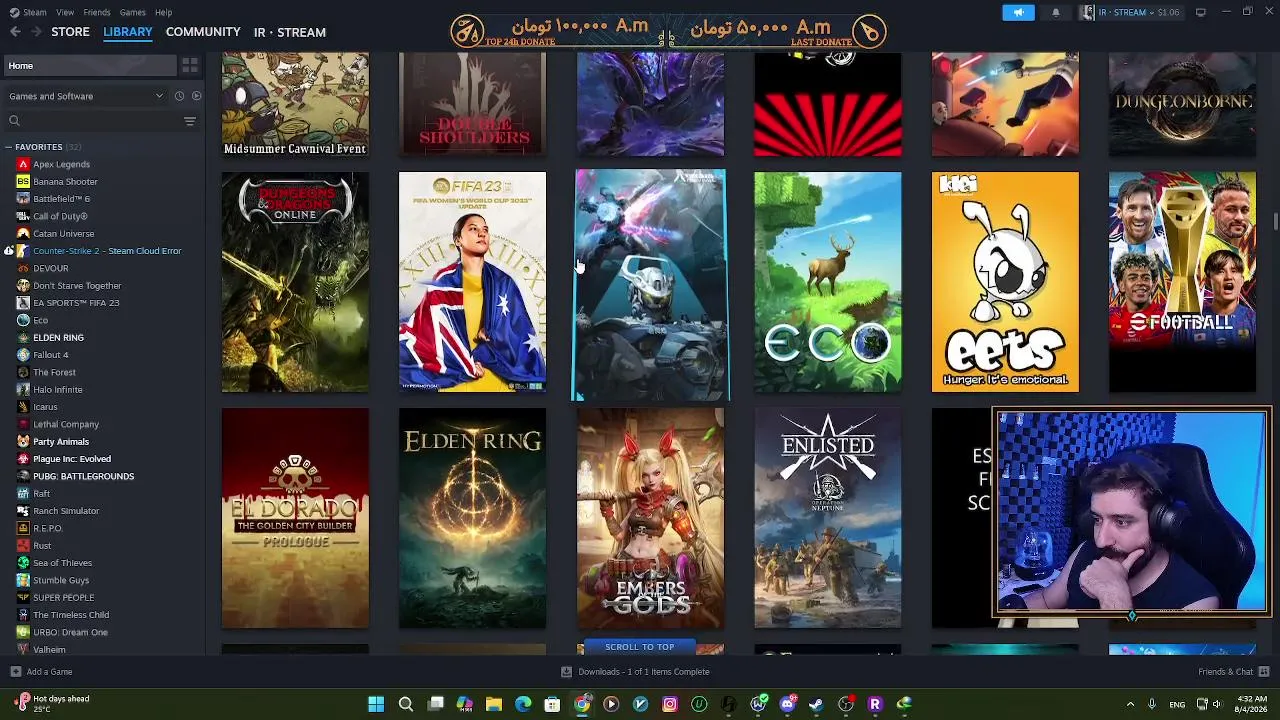Open the IR · STREAM profile tab
This screenshot has height=720, width=1280.
pyautogui.click(x=290, y=32)
